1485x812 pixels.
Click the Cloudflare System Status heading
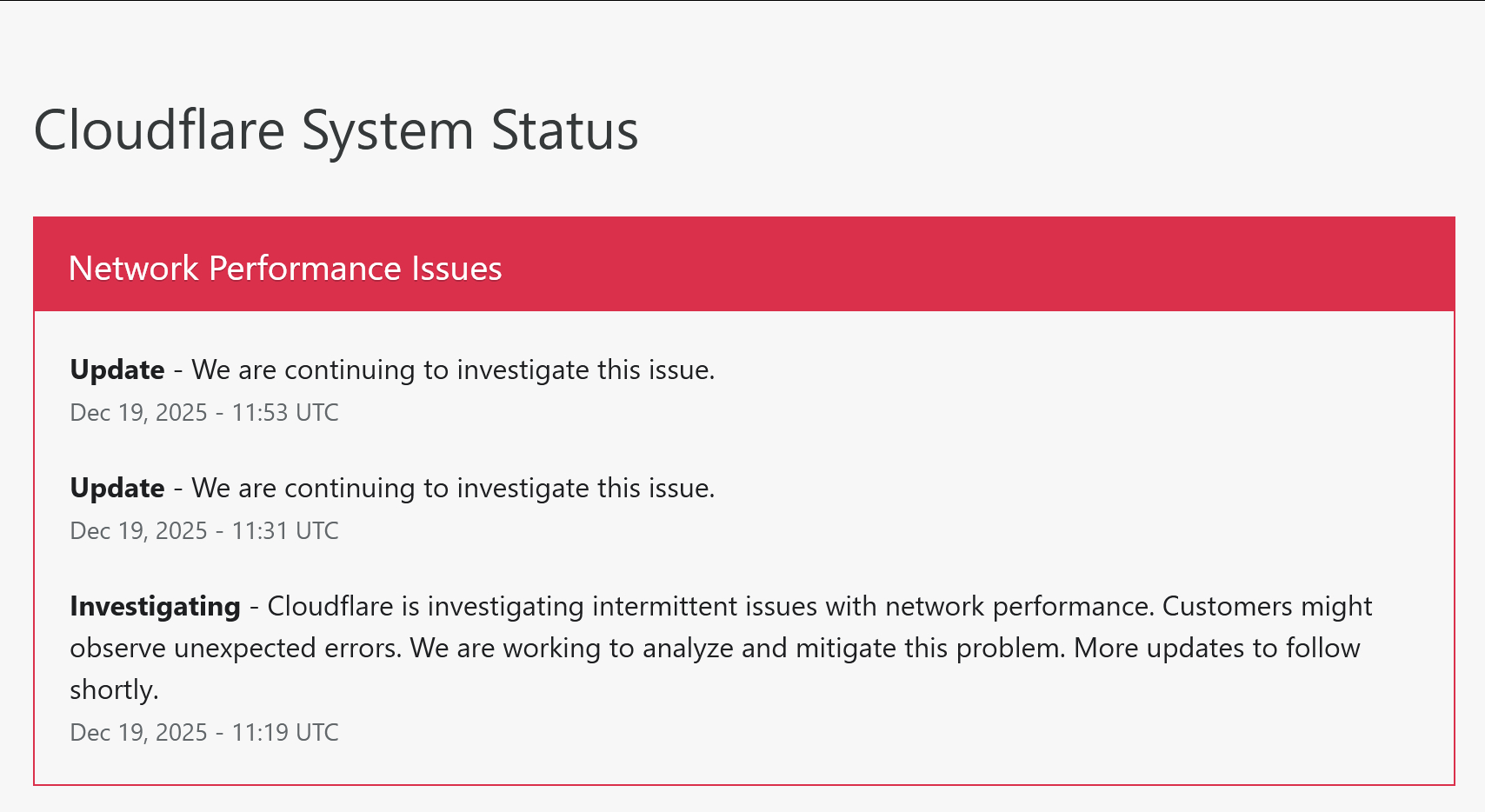[336, 131]
